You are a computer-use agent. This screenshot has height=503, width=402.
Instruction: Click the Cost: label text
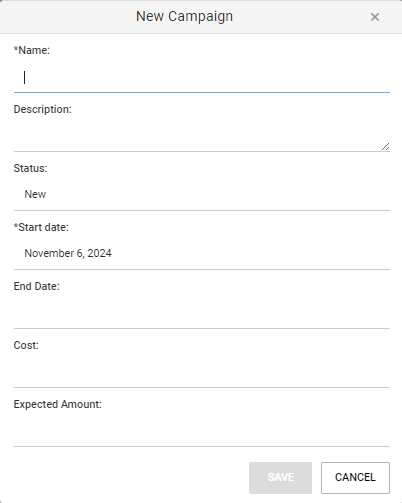(26, 345)
